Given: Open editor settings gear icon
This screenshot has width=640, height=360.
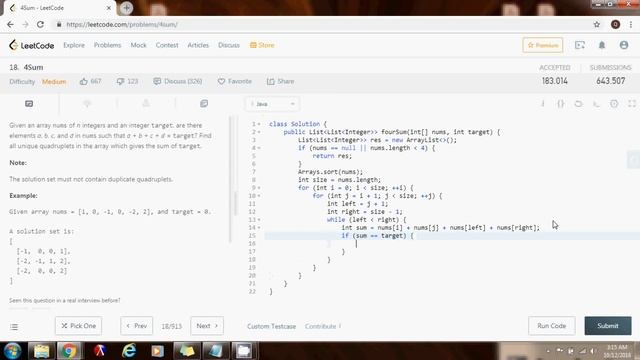Looking at the screenshot, I should point(614,104).
